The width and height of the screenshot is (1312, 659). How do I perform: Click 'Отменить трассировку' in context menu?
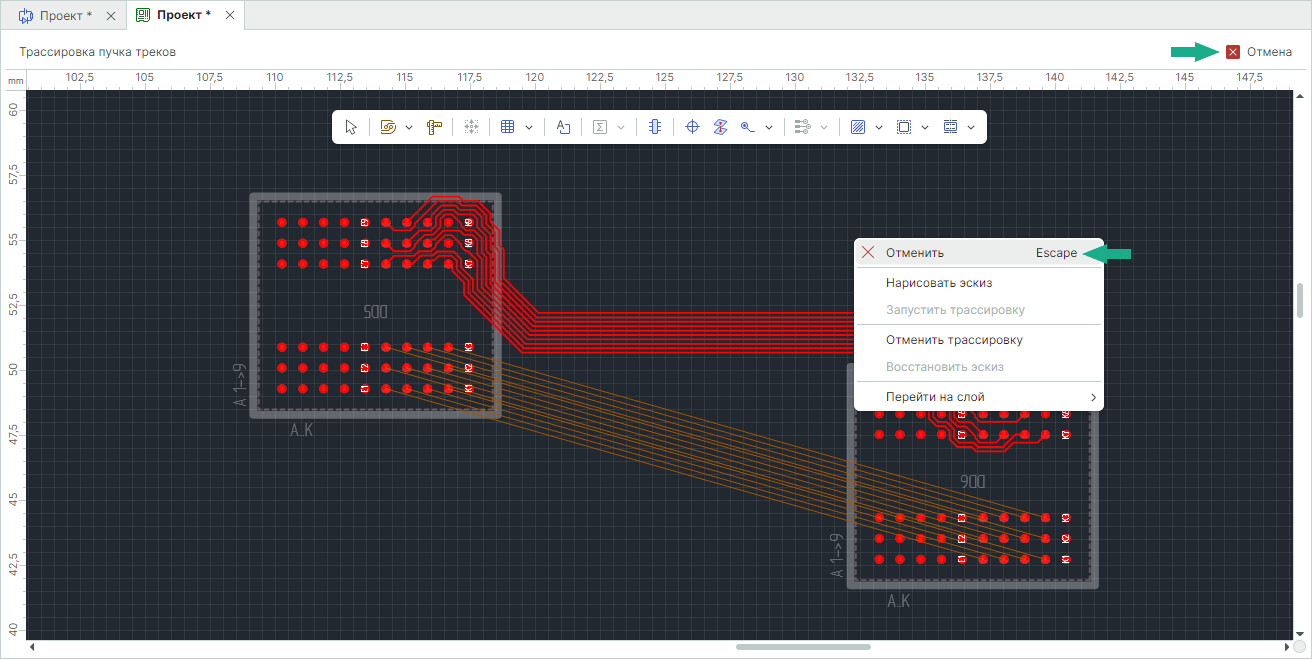pos(954,340)
